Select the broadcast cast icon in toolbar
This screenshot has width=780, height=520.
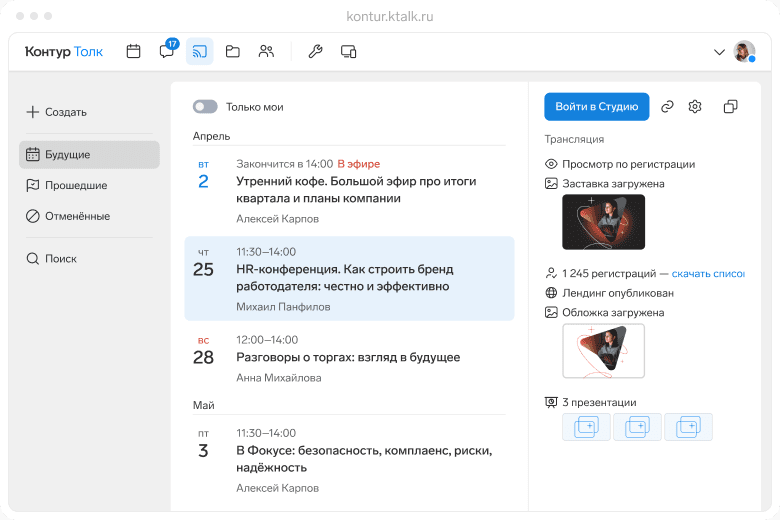click(199, 51)
